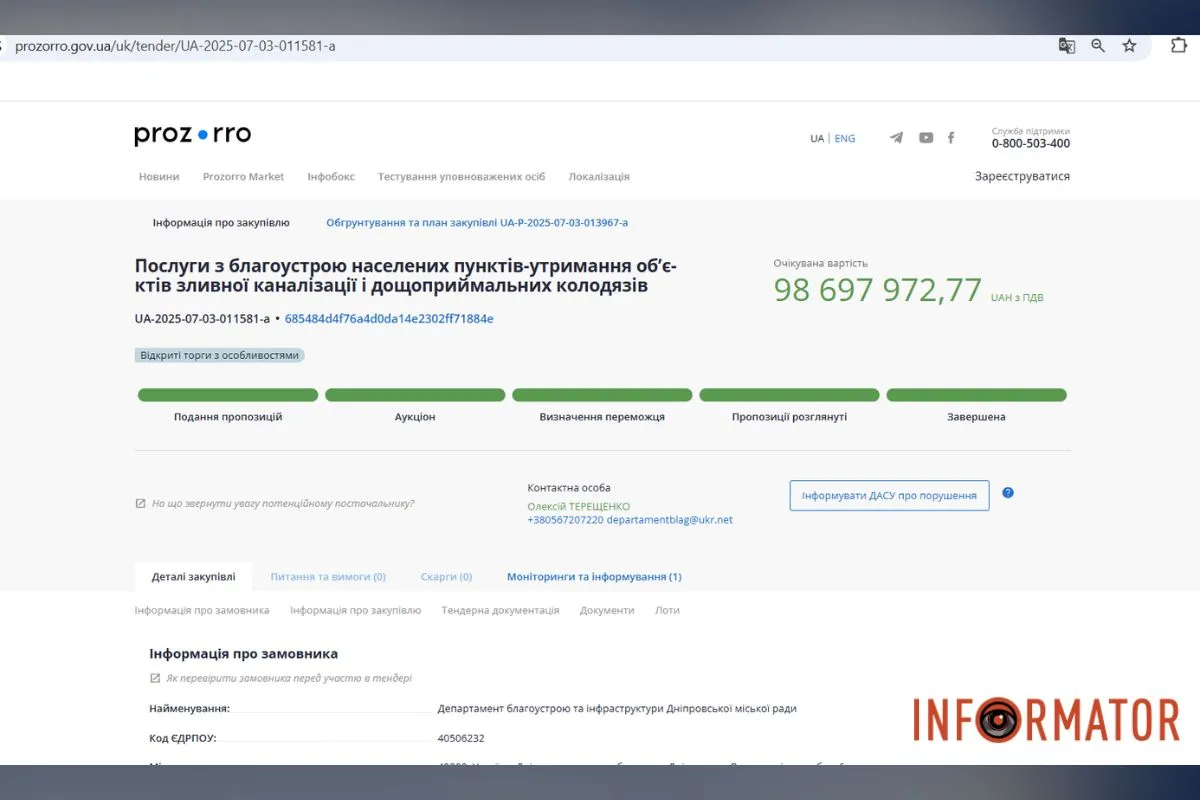Jump to Лоти anchor
The height and width of the screenshot is (800, 1200).
(x=667, y=610)
